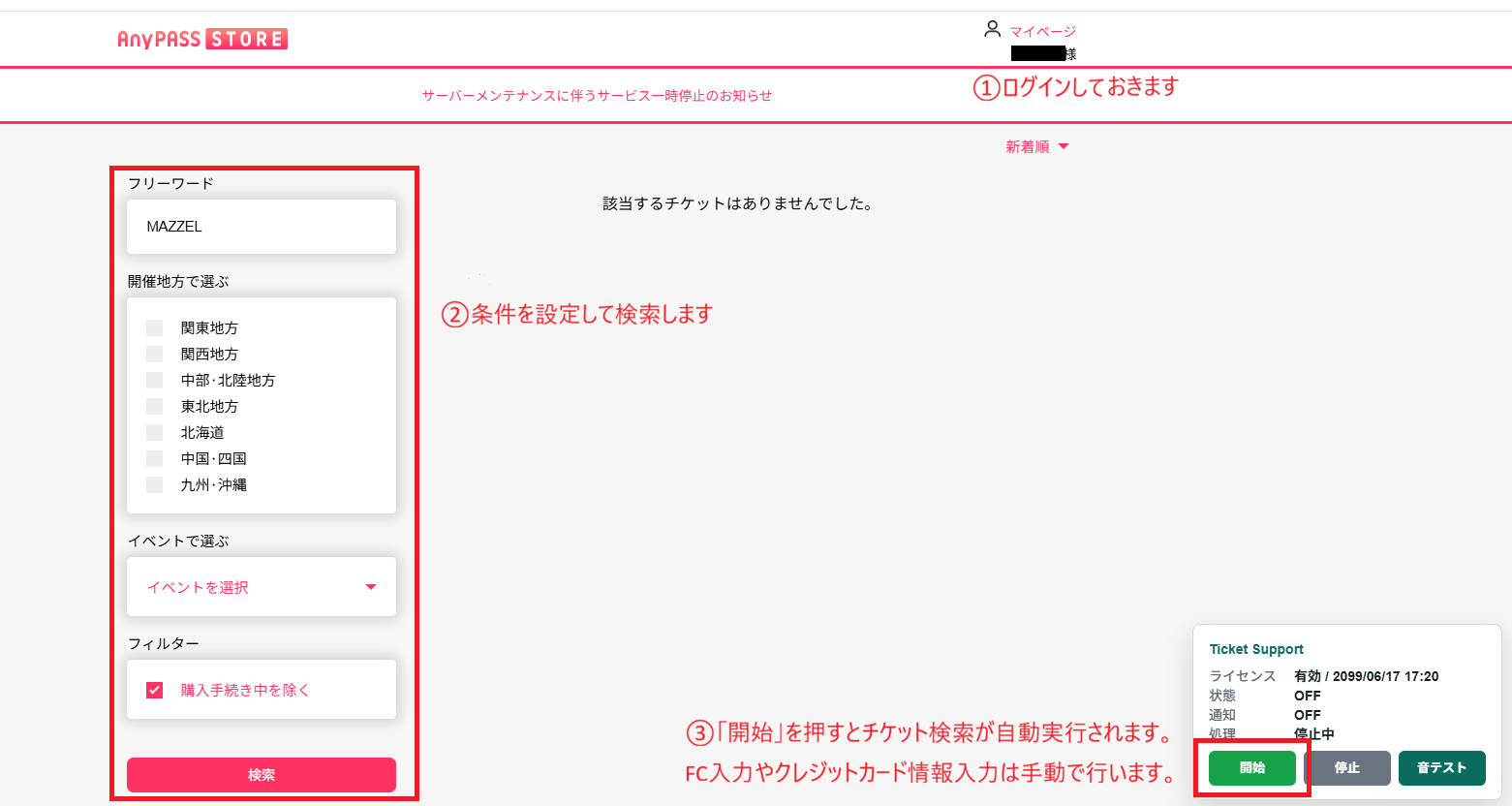Click the 開催地方で選ぶ heading

(x=178, y=281)
